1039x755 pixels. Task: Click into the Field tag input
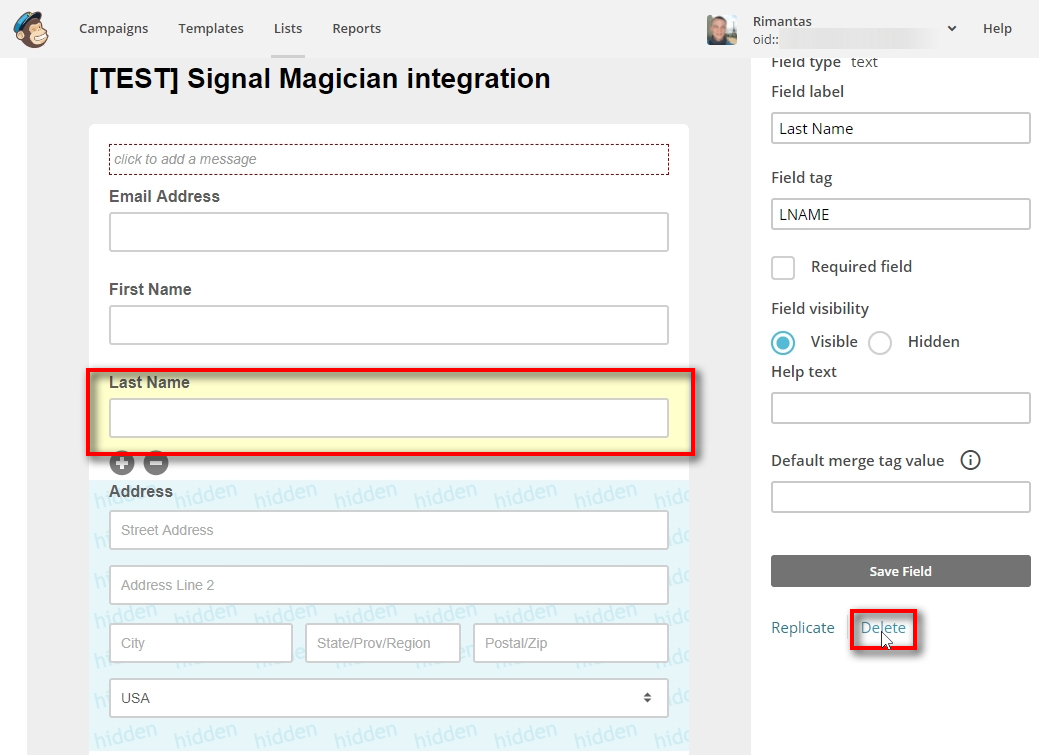(x=900, y=214)
